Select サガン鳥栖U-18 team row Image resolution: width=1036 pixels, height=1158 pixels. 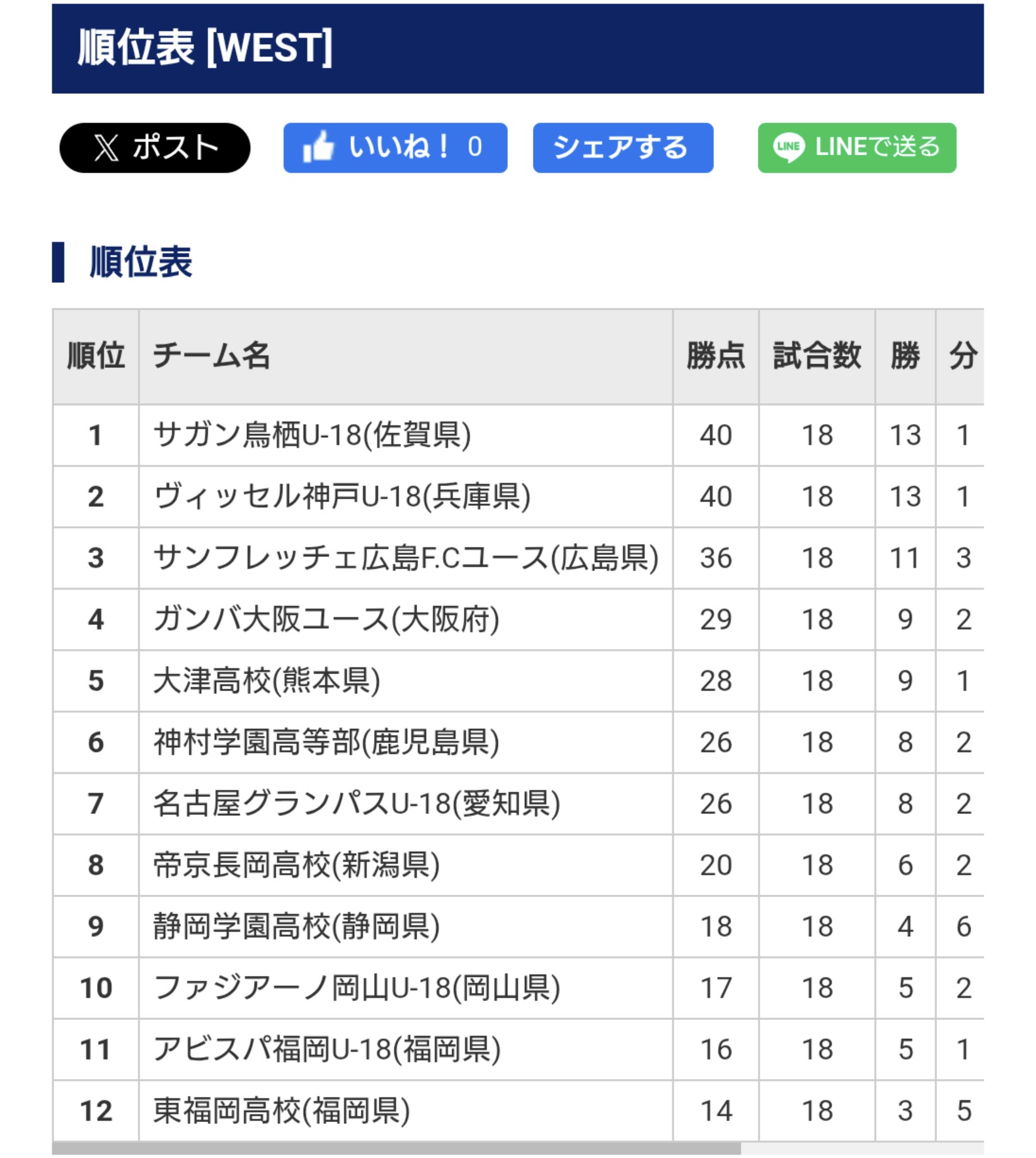[312, 435]
